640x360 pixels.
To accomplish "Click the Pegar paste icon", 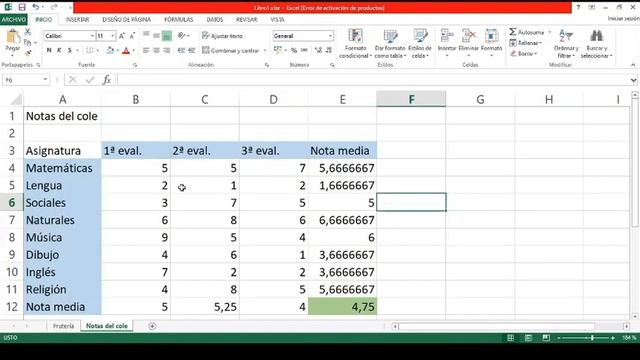I will coord(13,37).
